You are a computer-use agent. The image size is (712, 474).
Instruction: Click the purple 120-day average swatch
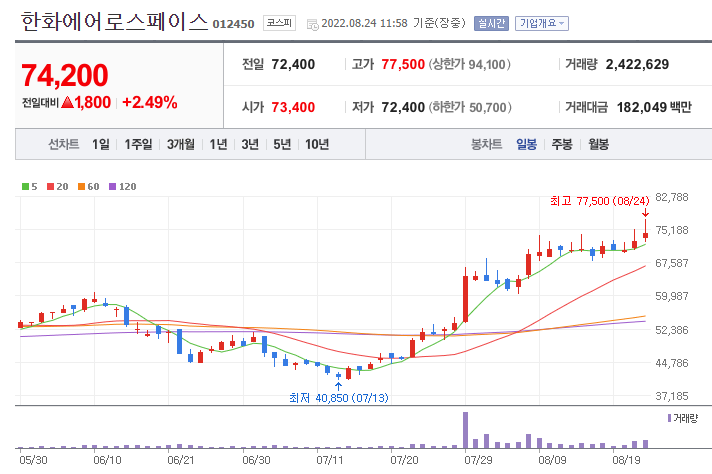click(x=113, y=187)
